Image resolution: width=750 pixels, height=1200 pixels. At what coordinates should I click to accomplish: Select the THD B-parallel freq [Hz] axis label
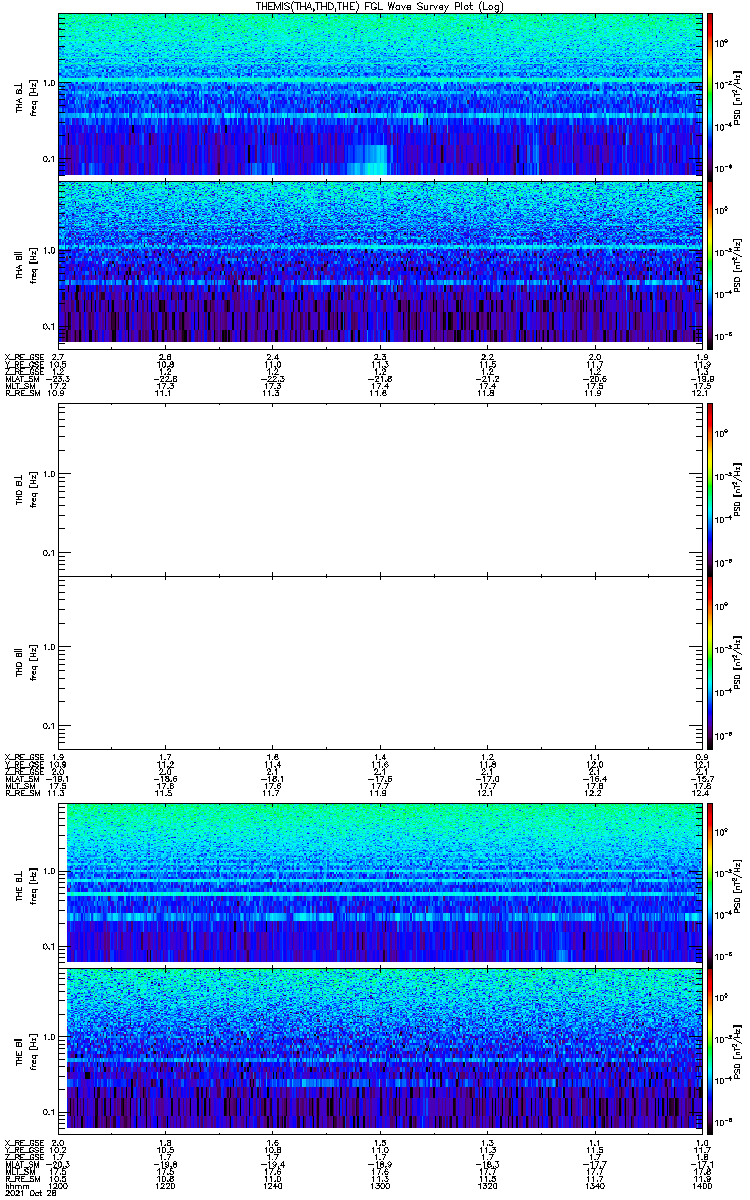33,663
